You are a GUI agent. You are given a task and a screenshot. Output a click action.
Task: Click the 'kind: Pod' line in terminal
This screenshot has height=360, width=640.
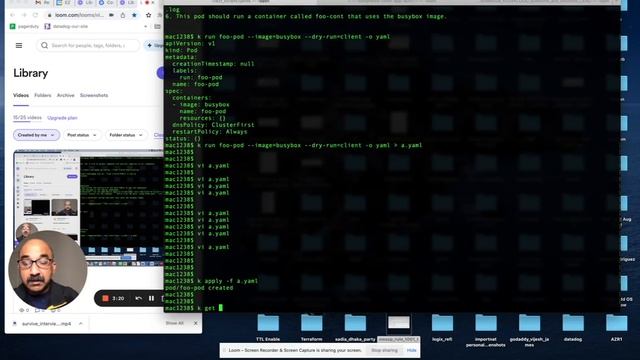click(181, 50)
